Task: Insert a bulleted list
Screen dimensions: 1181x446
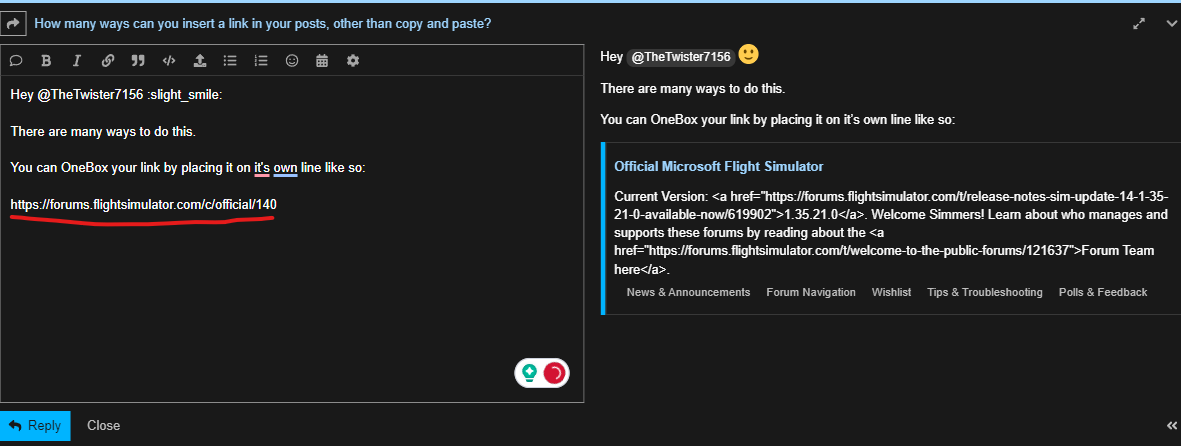Action: point(230,60)
